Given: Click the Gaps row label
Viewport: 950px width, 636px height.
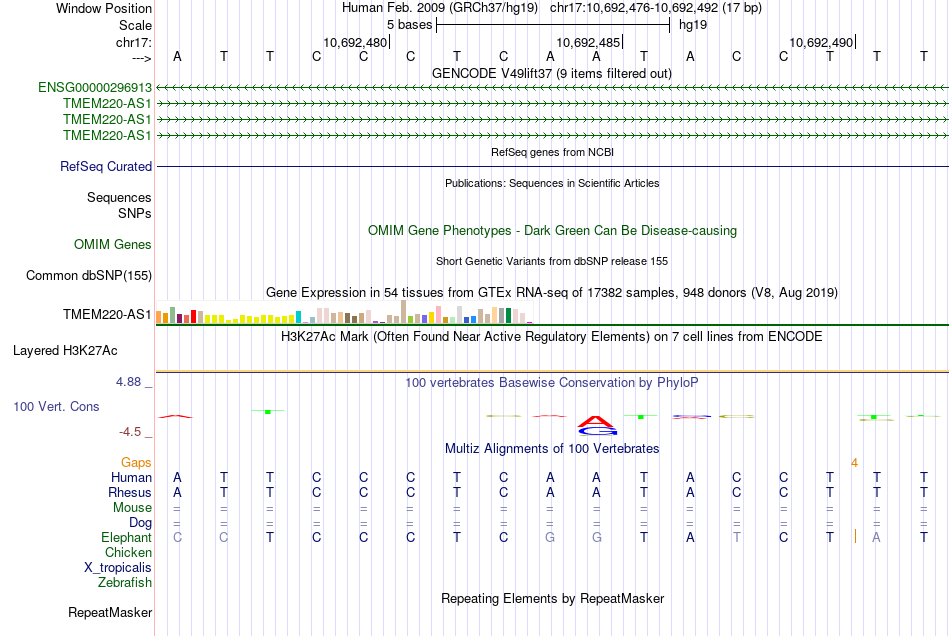Looking at the screenshot, I should pos(136,463).
